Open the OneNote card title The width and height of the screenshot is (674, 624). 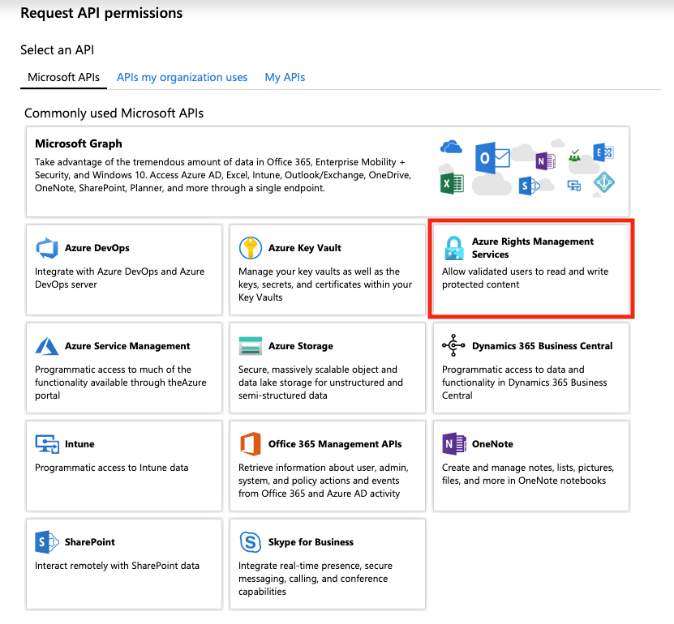coord(493,444)
